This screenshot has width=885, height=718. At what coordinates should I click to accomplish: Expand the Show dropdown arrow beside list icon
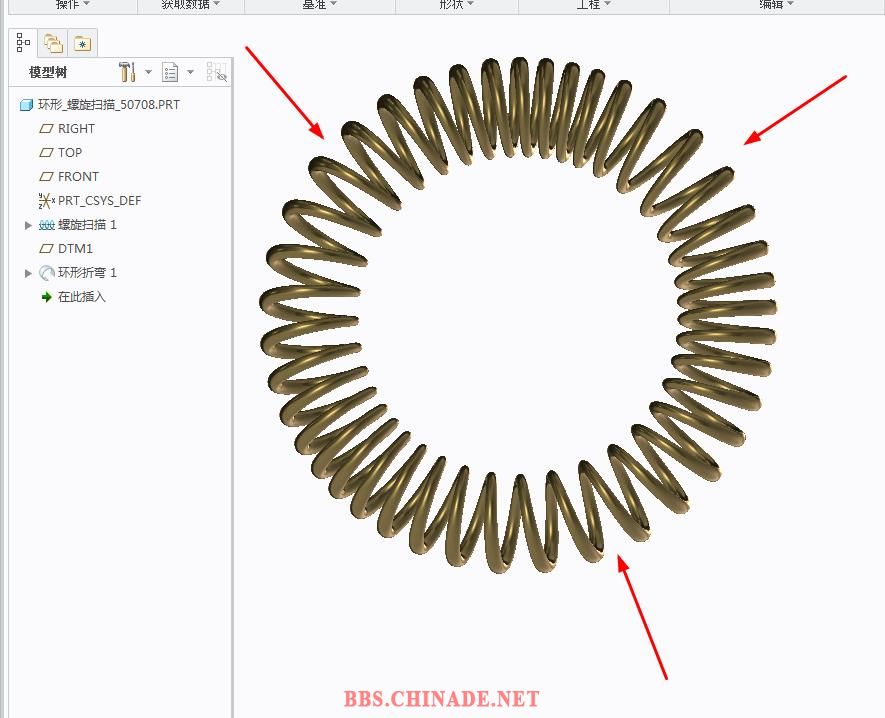(x=191, y=72)
